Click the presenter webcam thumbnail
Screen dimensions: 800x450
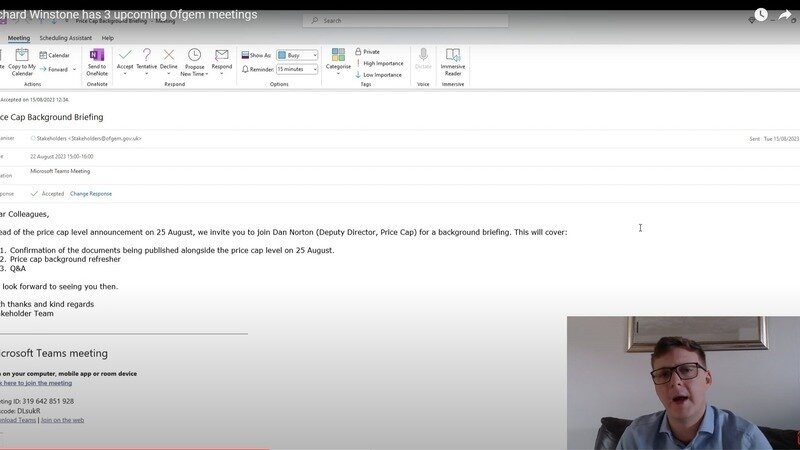click(x=683, y=383)
